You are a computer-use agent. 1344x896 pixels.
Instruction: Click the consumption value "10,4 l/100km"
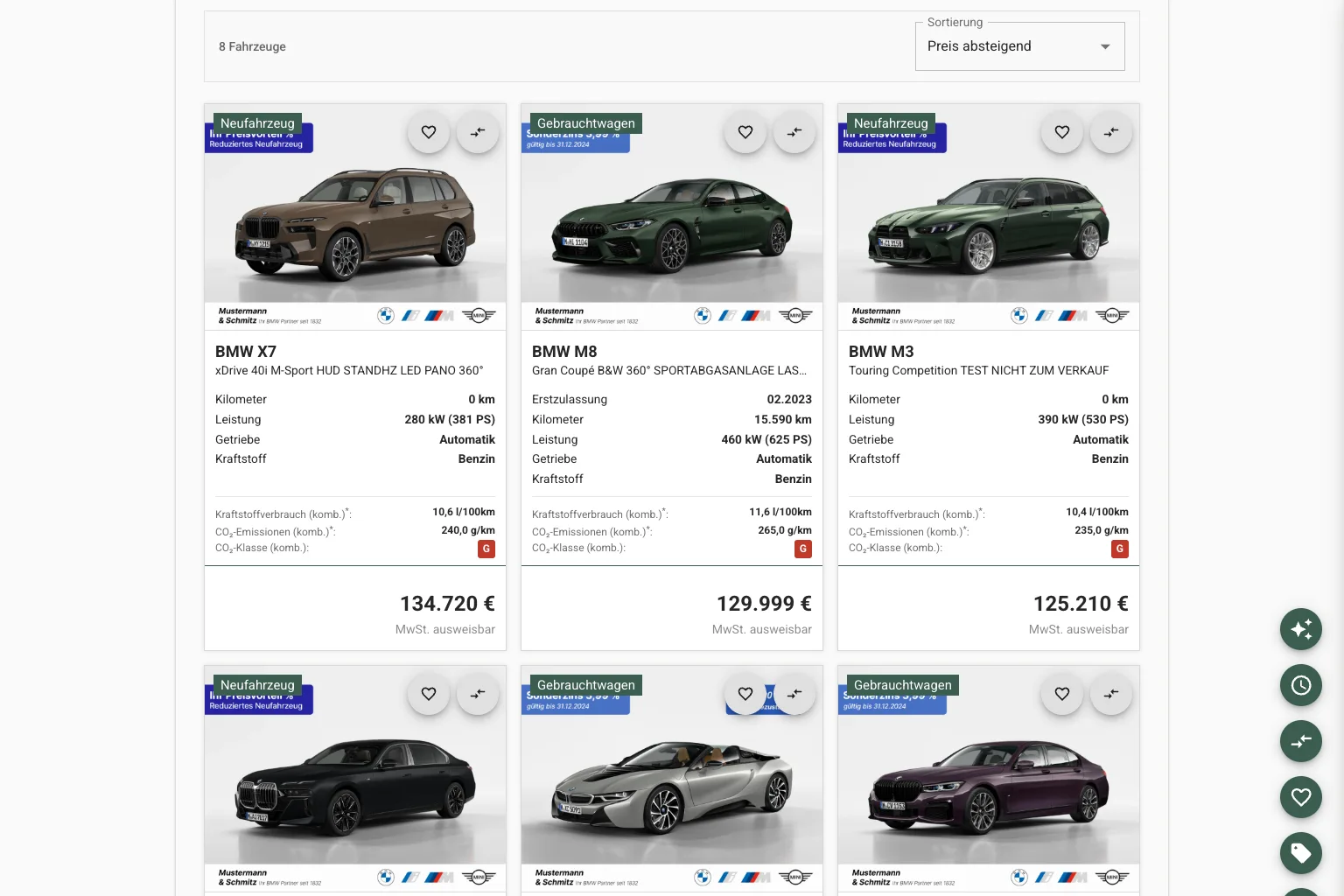point(1097,512)
